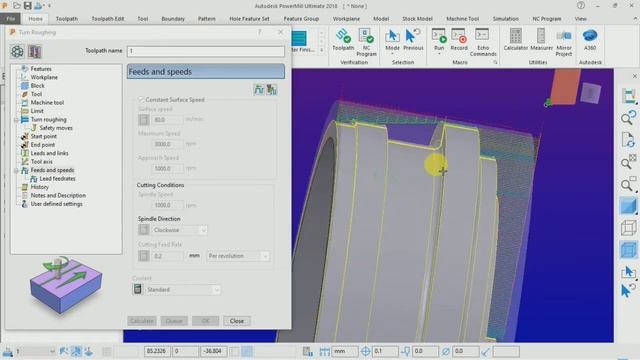
Task: Switch to the Toolpath tab
Action: coord(67,19)
